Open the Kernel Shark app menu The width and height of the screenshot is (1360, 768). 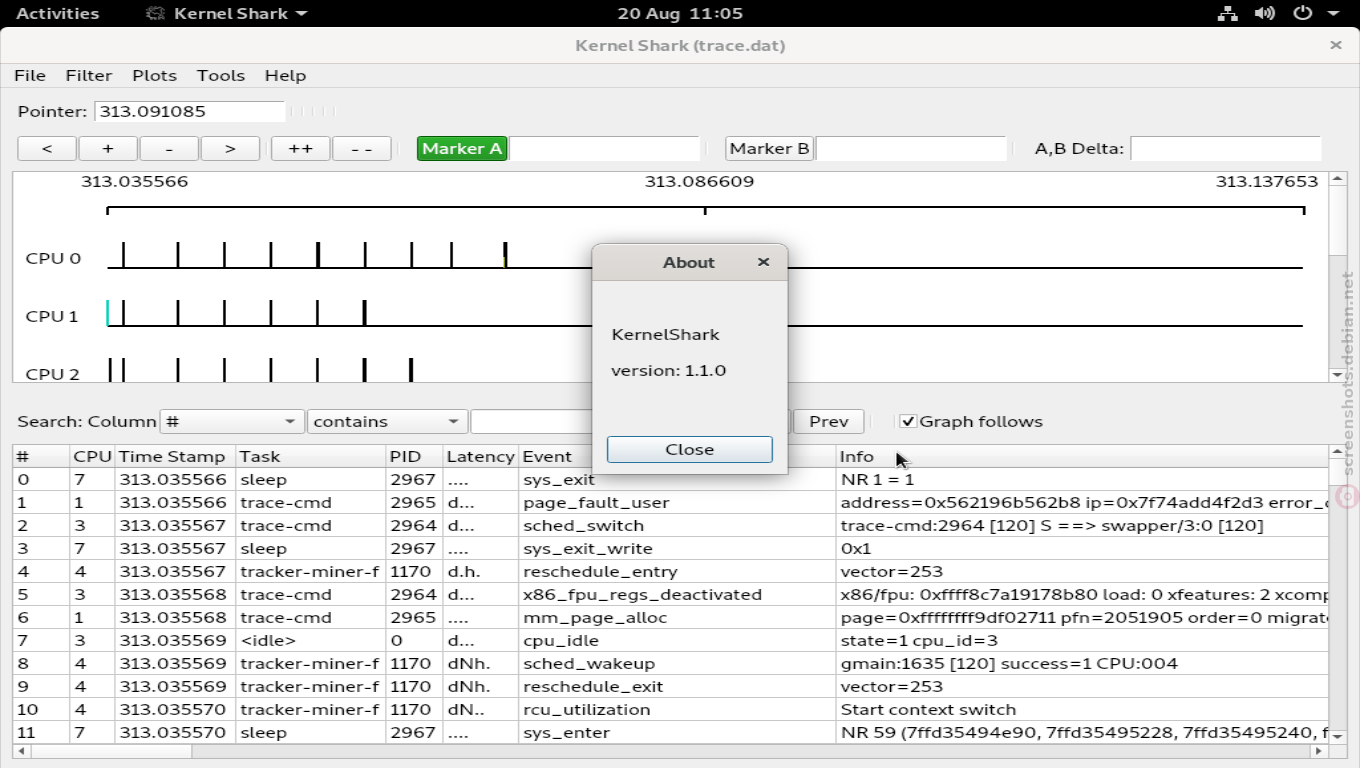(x=227, y=13)
